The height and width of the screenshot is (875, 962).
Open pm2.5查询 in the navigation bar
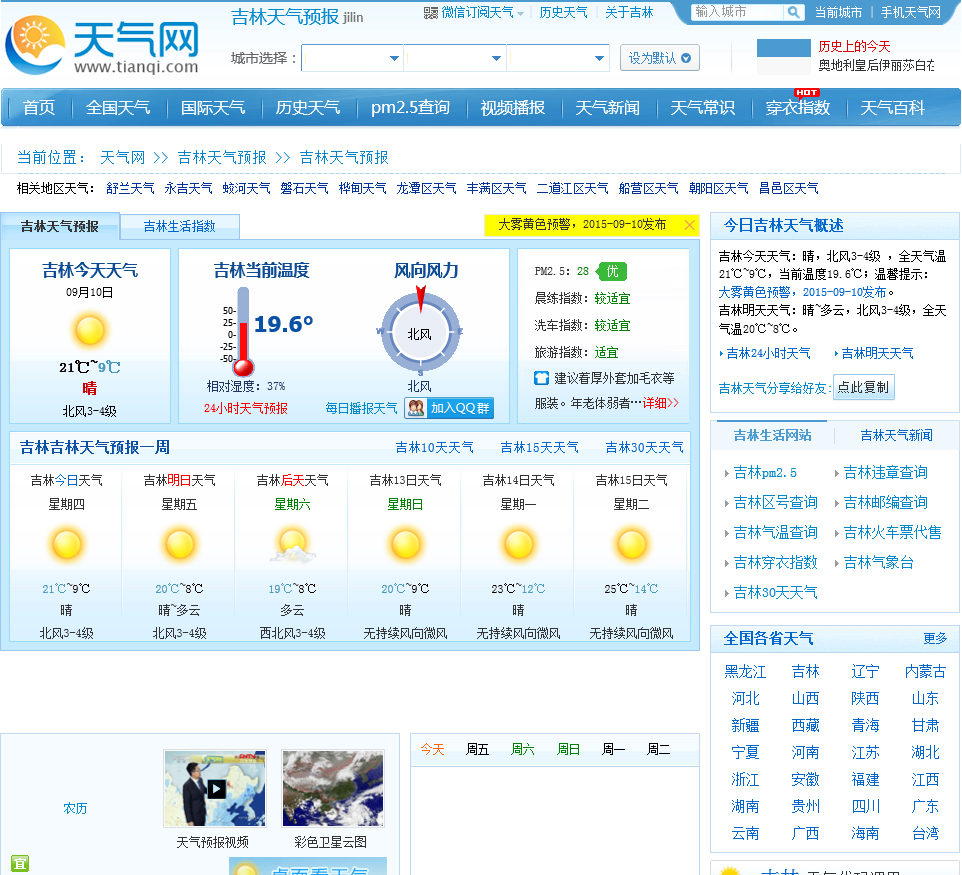click(410, 108)
